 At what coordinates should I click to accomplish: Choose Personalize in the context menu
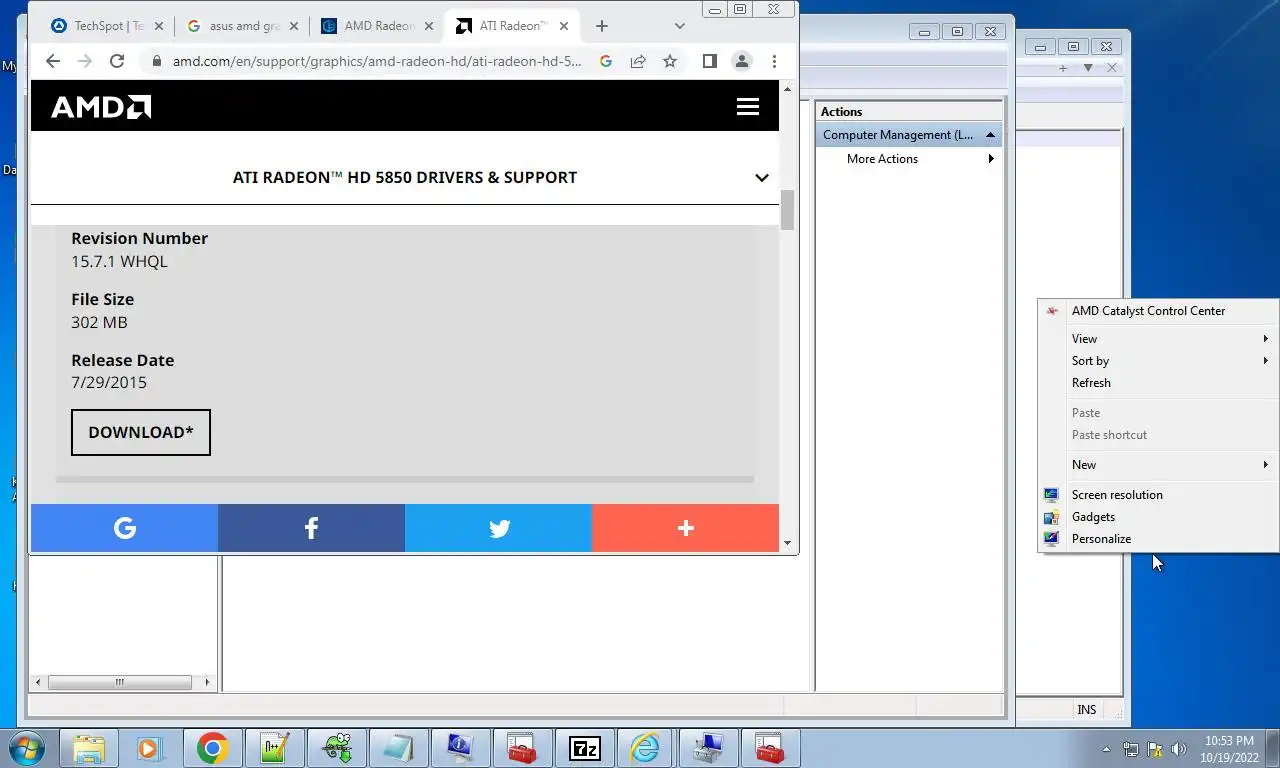pos(1158,539)
